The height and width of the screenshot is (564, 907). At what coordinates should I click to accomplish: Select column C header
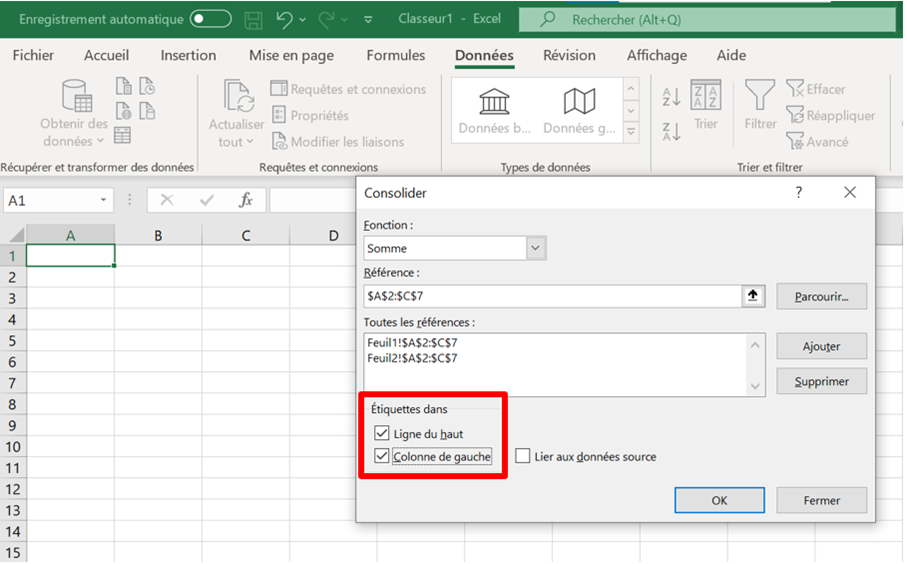(x=246, y=235)
